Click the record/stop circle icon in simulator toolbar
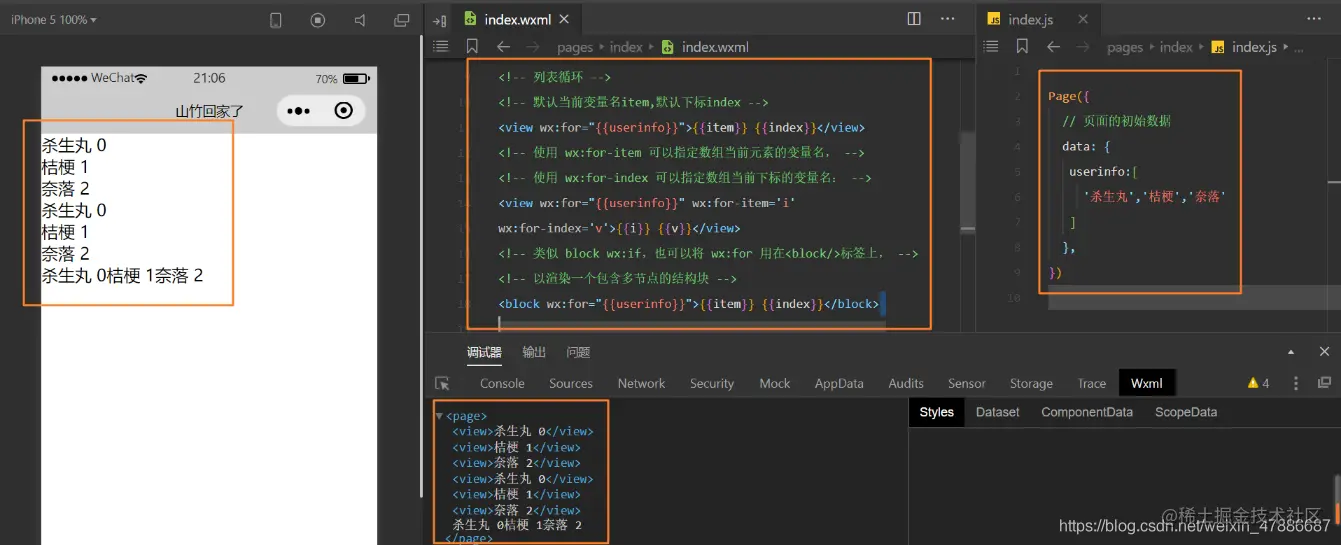 point(318,20)
